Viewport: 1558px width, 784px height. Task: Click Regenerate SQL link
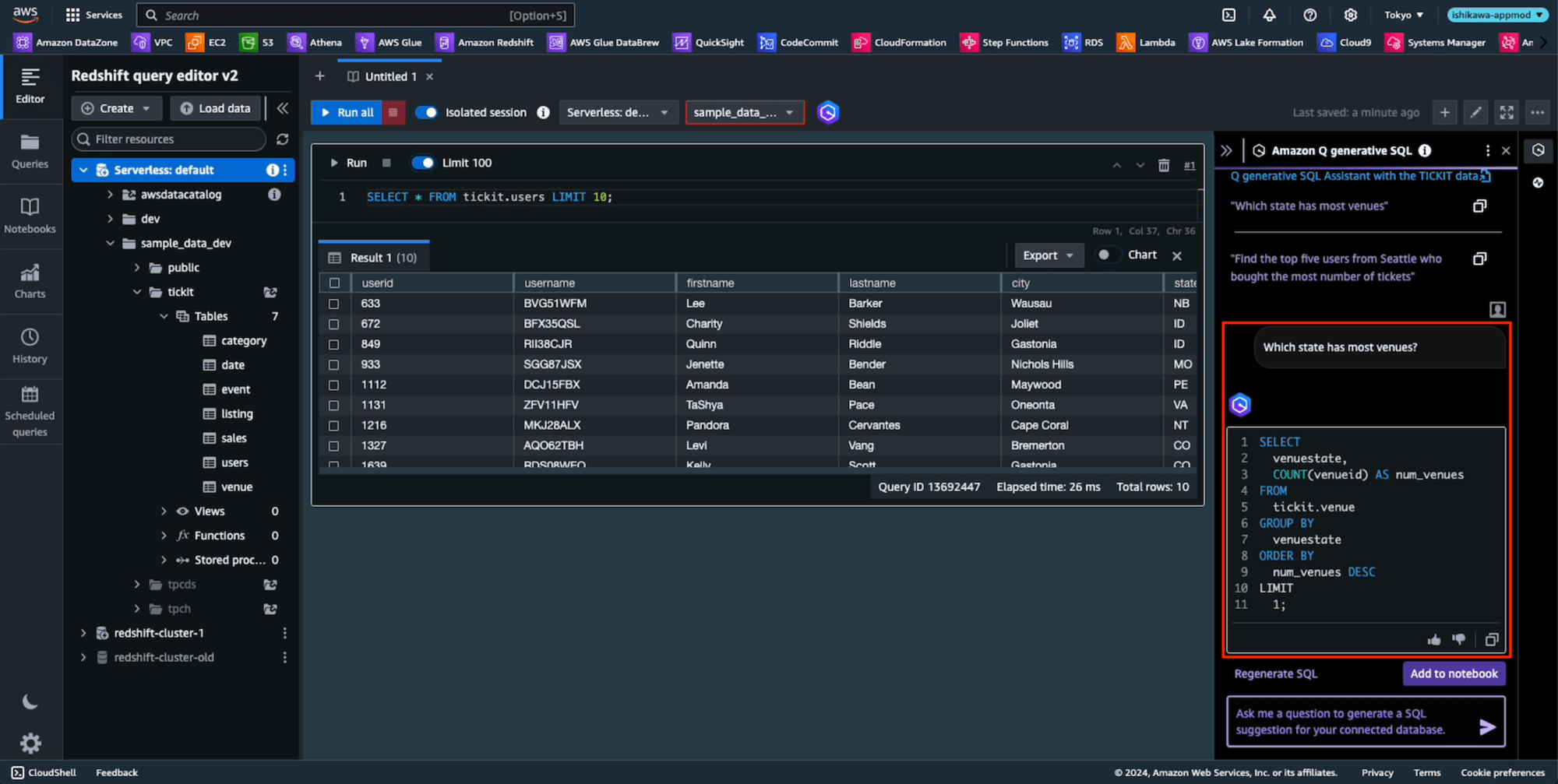(1275, 673)
